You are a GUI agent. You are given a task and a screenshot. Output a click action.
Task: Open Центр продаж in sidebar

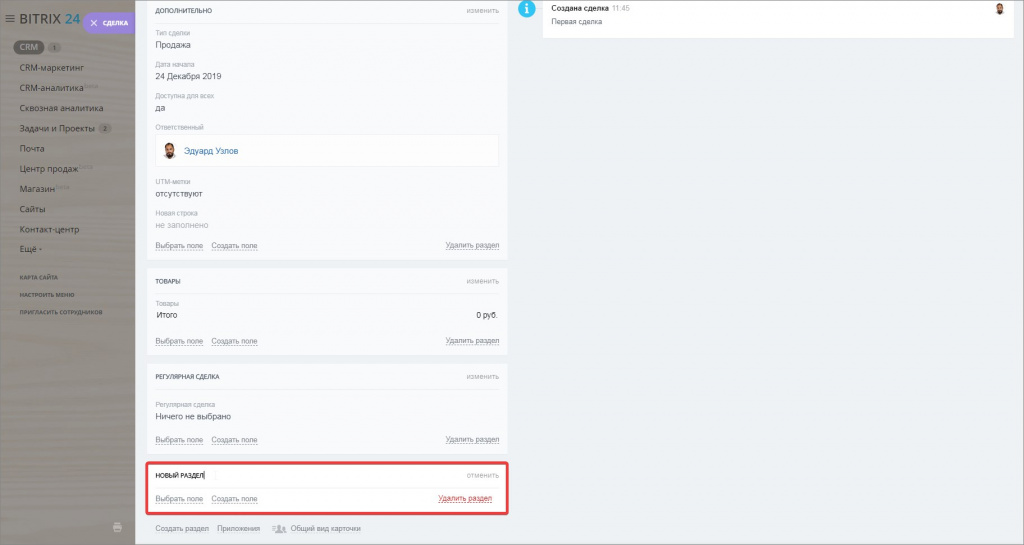click(49, 168)
